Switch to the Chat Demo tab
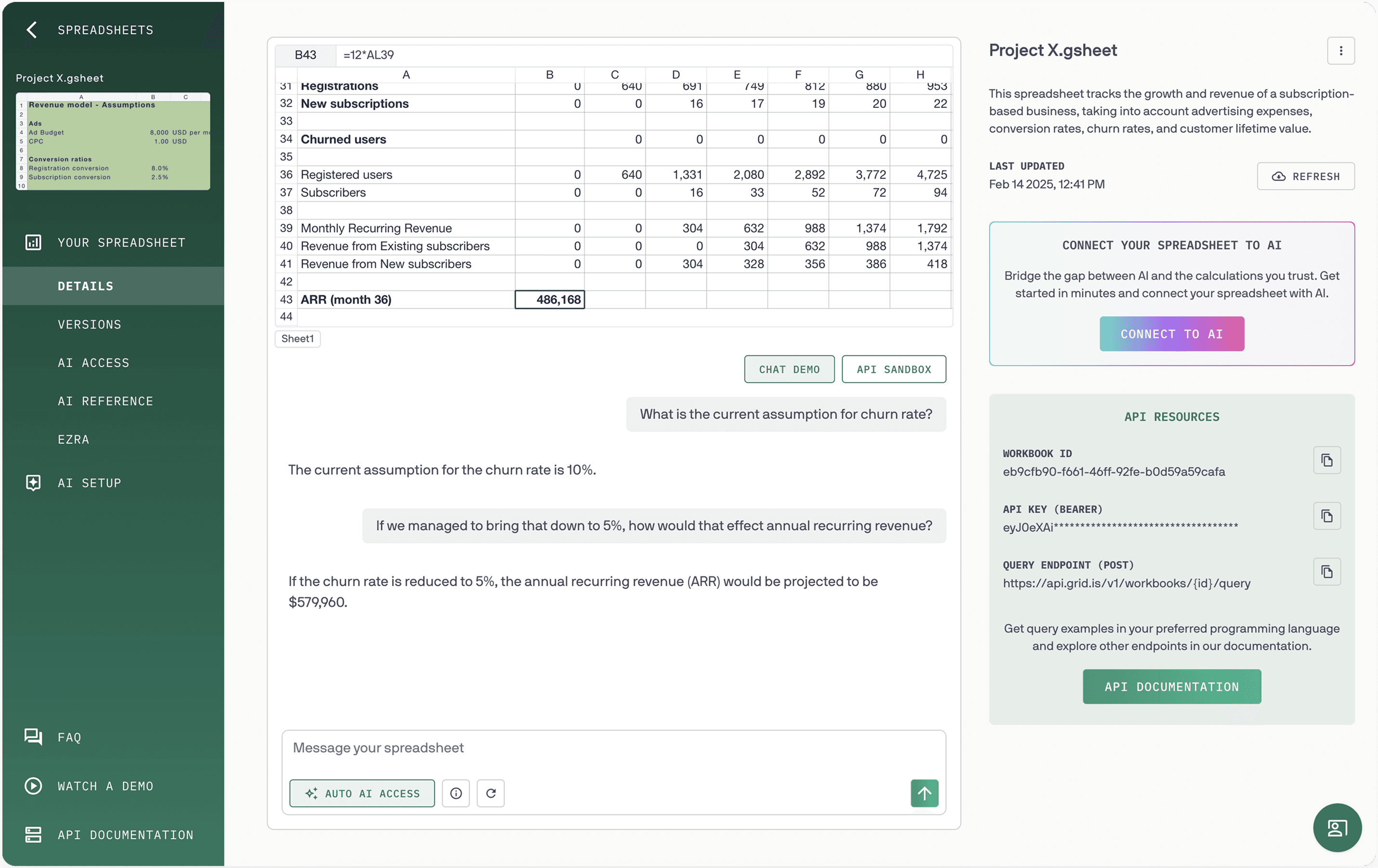1378x868 pixels. coord(789,369)
